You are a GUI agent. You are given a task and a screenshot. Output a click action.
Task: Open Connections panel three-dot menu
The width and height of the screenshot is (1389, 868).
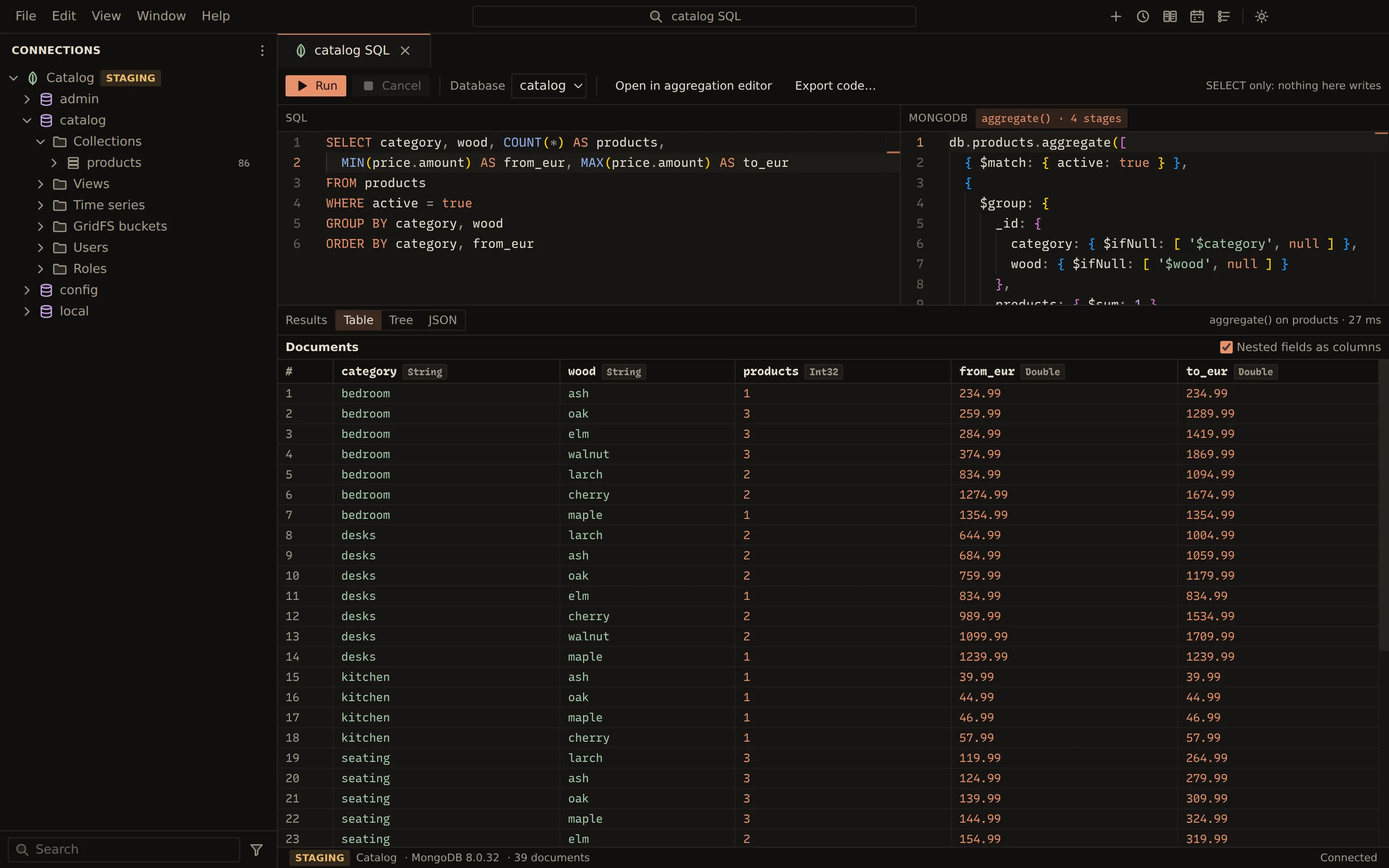(x=262, y=51)
